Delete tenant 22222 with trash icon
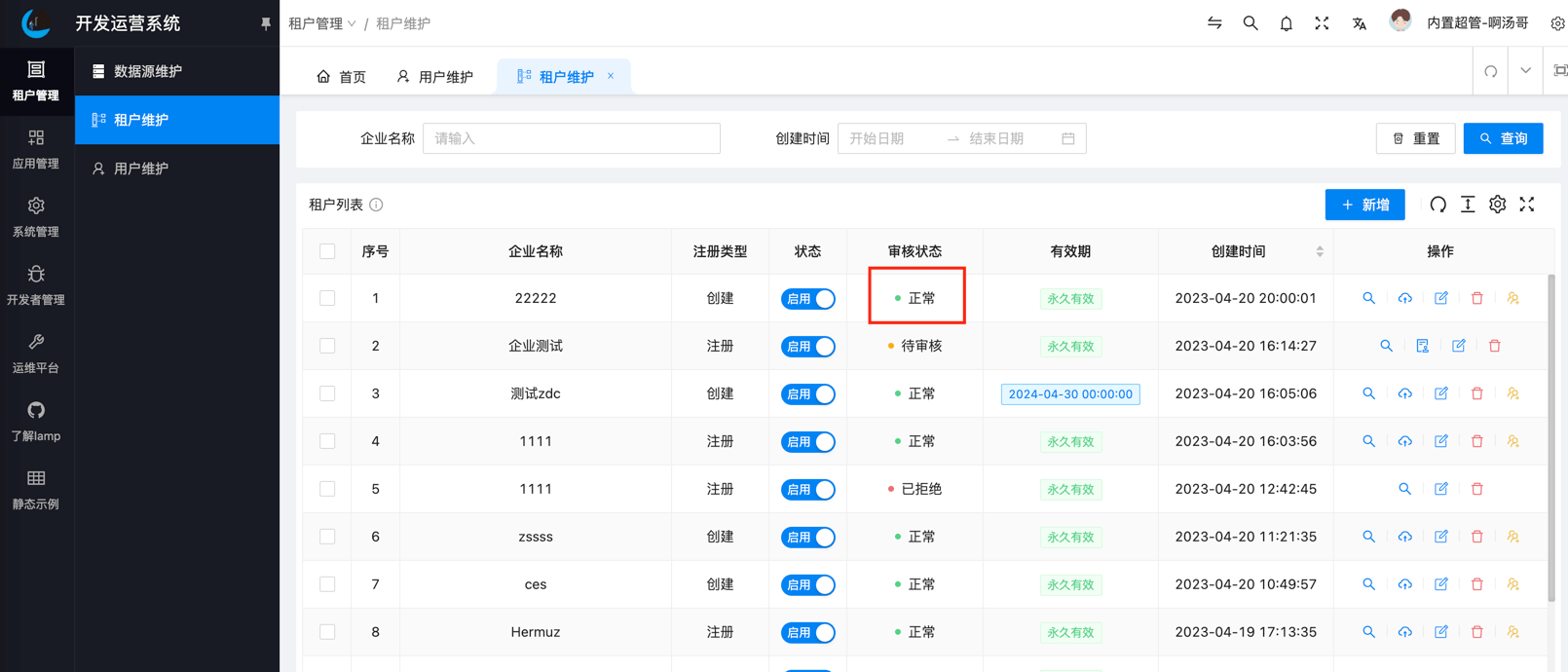Viewport: 1568px width, 672px height. coord(1476,298)
